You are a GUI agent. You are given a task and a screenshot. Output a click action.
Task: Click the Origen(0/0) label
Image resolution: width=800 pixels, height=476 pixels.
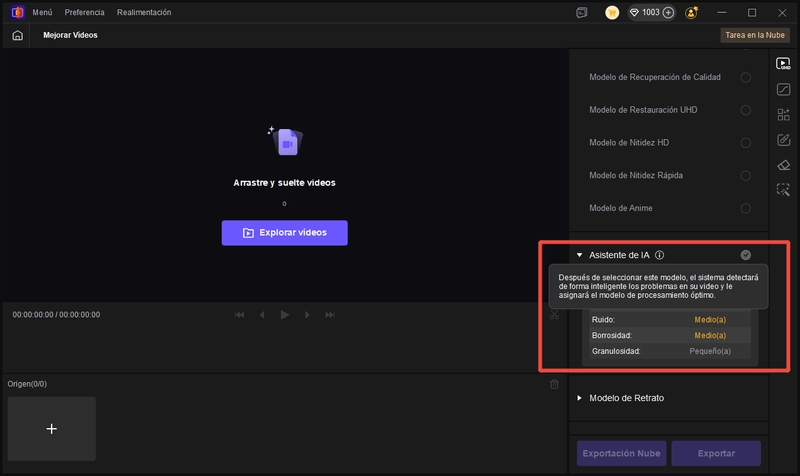[x=27, y=384]
